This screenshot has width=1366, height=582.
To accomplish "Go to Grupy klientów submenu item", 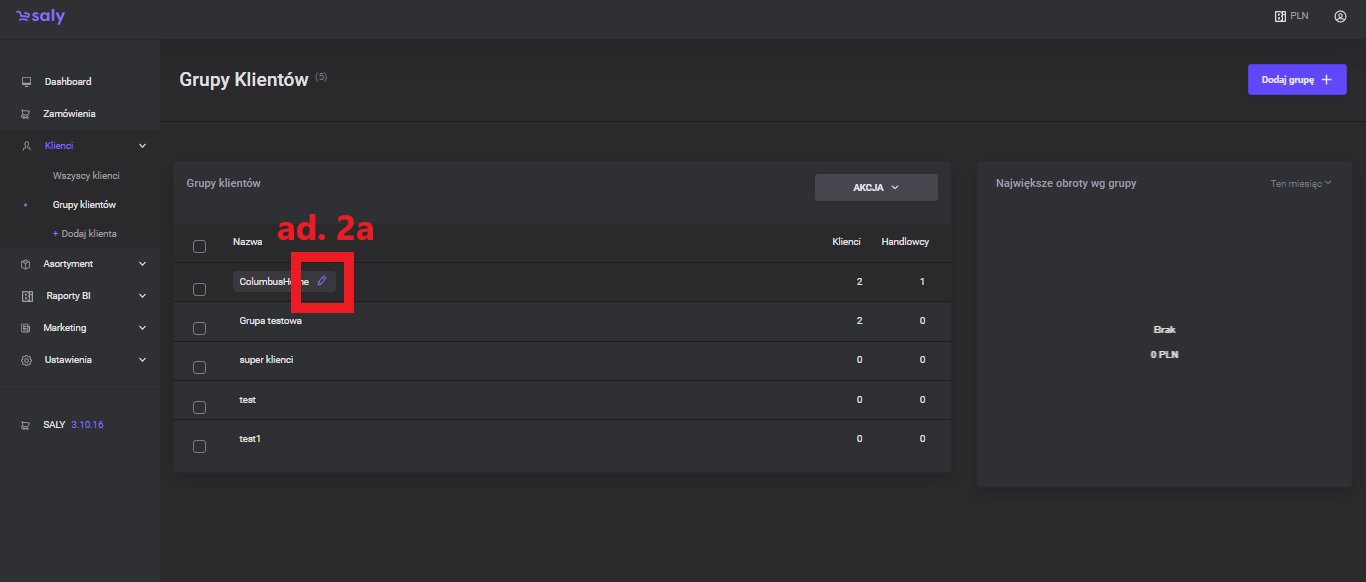I will (x=84, y=205).
